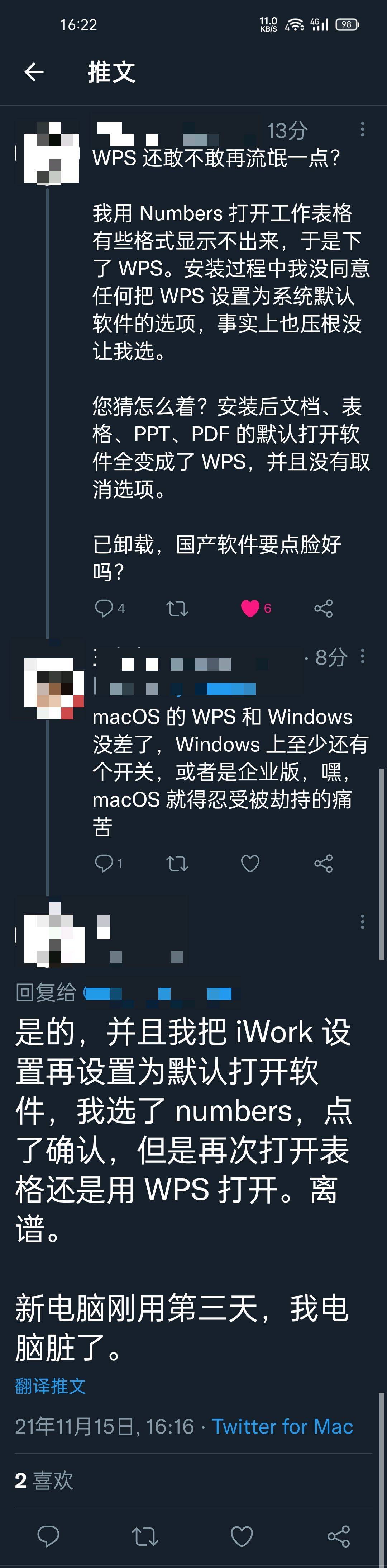This screenshot has width=387, height=1568.
Task: Like the macOS WPS comparison tweet
Action: pos(250,863)
